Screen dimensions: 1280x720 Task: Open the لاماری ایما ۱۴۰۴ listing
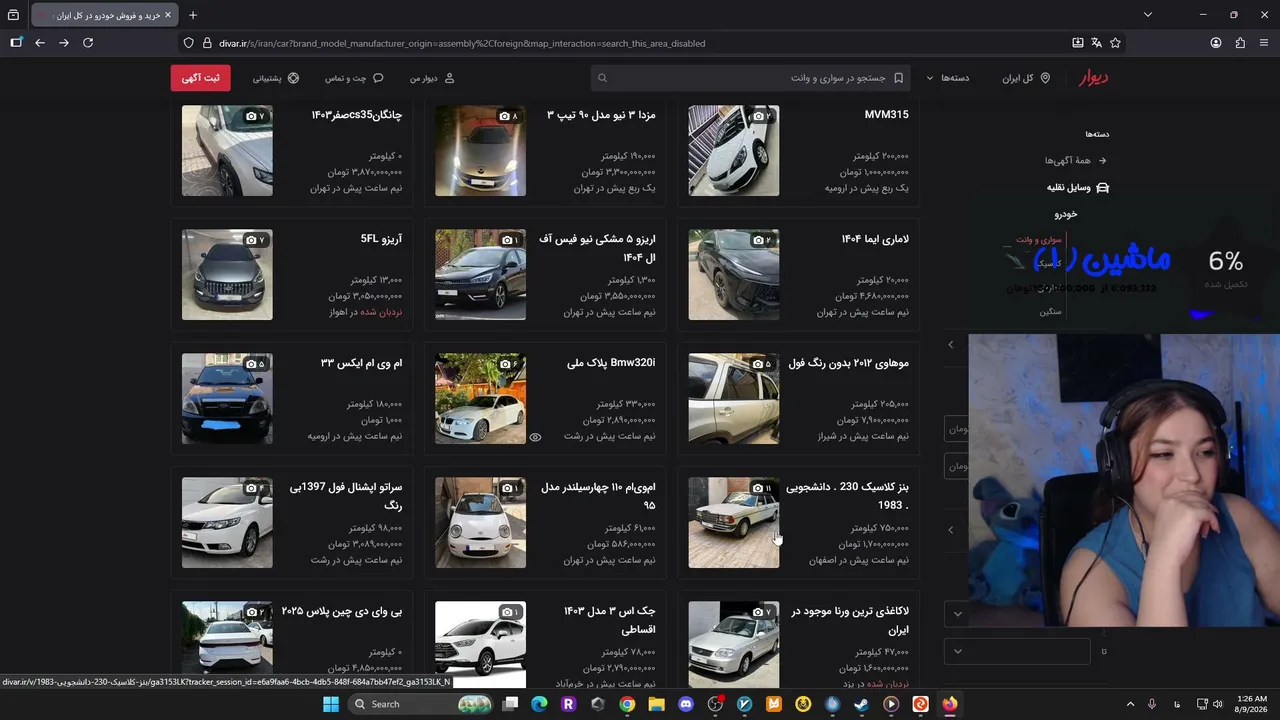798,275
